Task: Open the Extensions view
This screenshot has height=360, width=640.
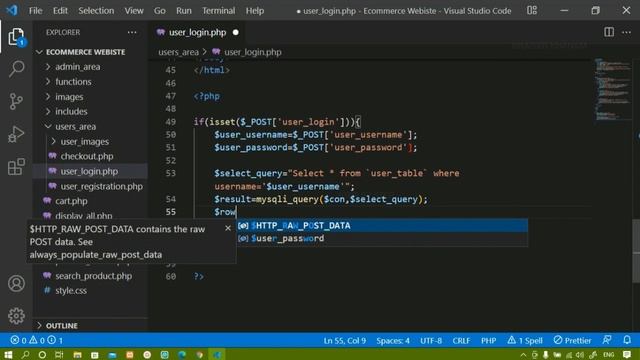Action: tap(16, 167)
